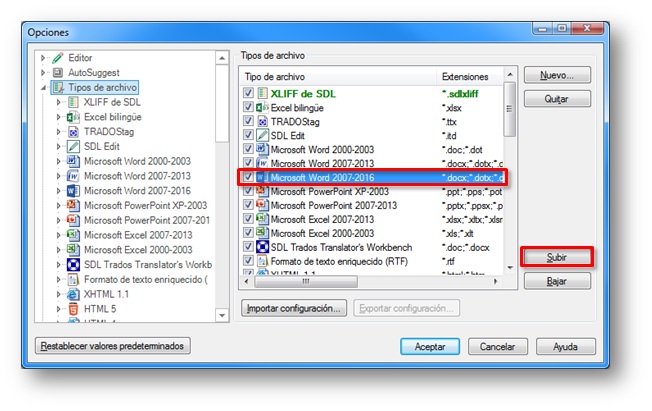Click Excel bilingüe icon in tree
Viewport: 652px width, 411px height.
[x=73, y=117]
